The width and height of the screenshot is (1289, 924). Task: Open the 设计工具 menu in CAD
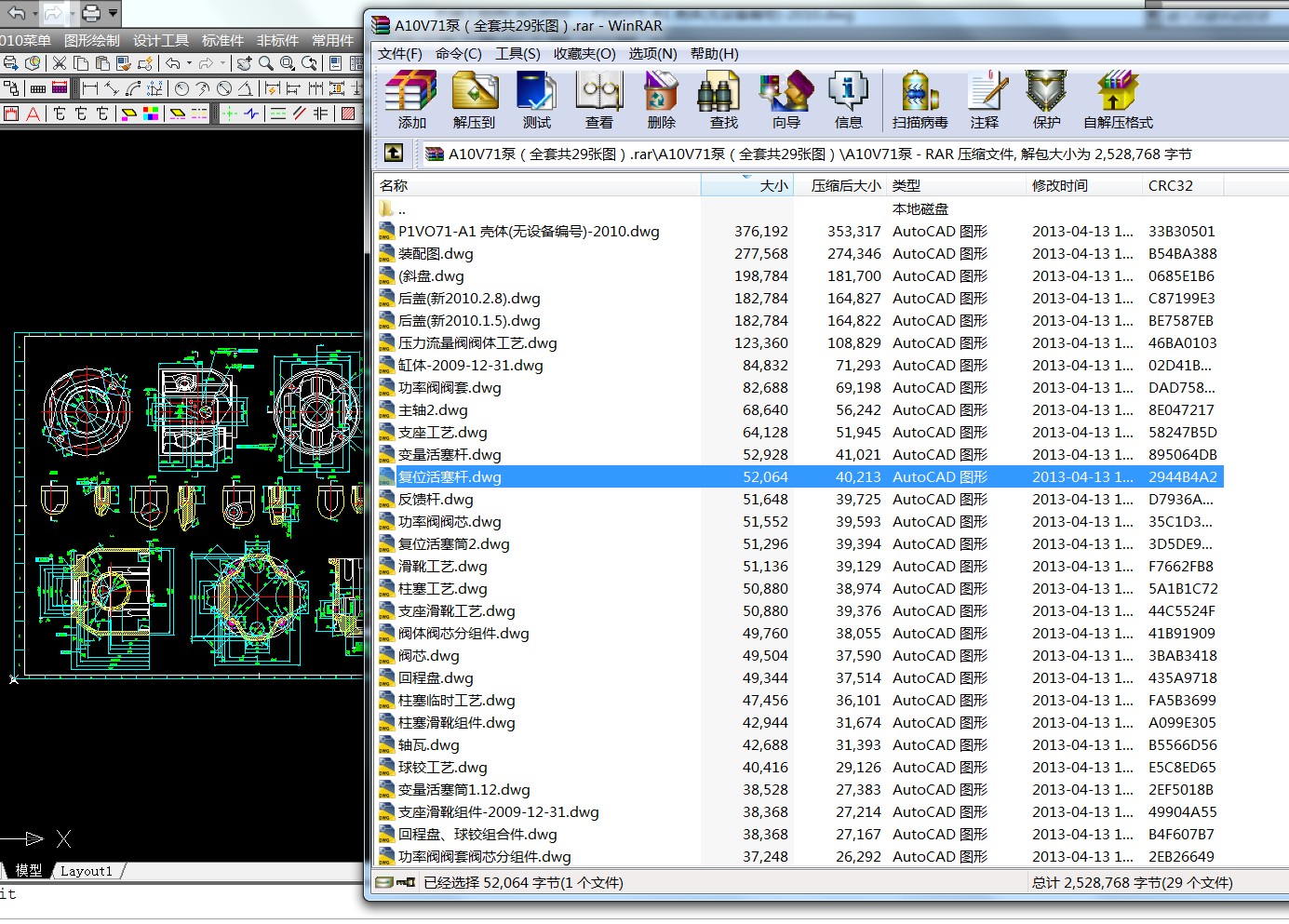pyautogui.click(x=161, y=40)
